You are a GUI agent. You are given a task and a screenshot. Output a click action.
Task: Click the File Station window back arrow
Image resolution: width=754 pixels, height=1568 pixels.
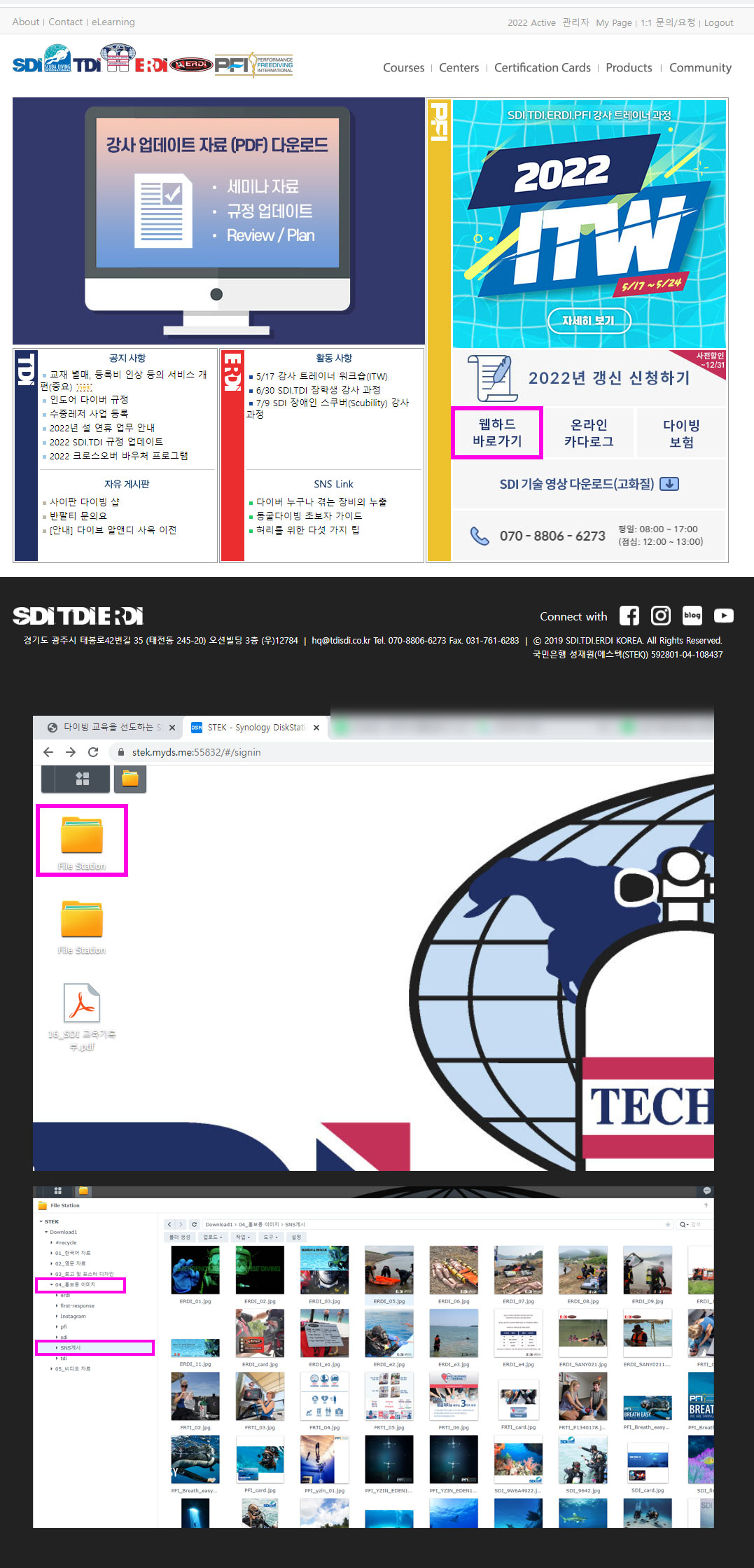[x=169, y=1224]
